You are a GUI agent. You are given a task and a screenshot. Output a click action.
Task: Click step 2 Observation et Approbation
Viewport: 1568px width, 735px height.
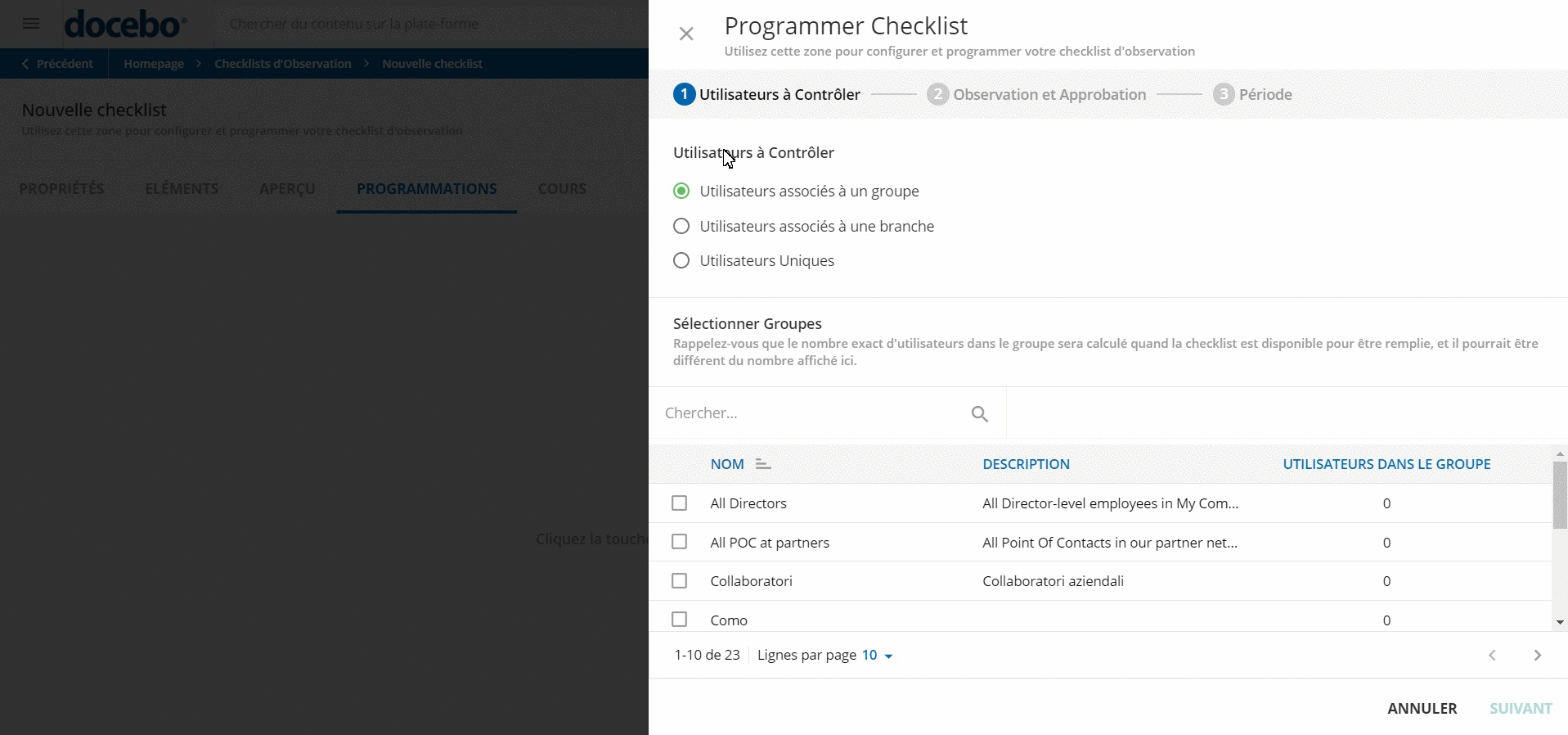(1036, 95)
